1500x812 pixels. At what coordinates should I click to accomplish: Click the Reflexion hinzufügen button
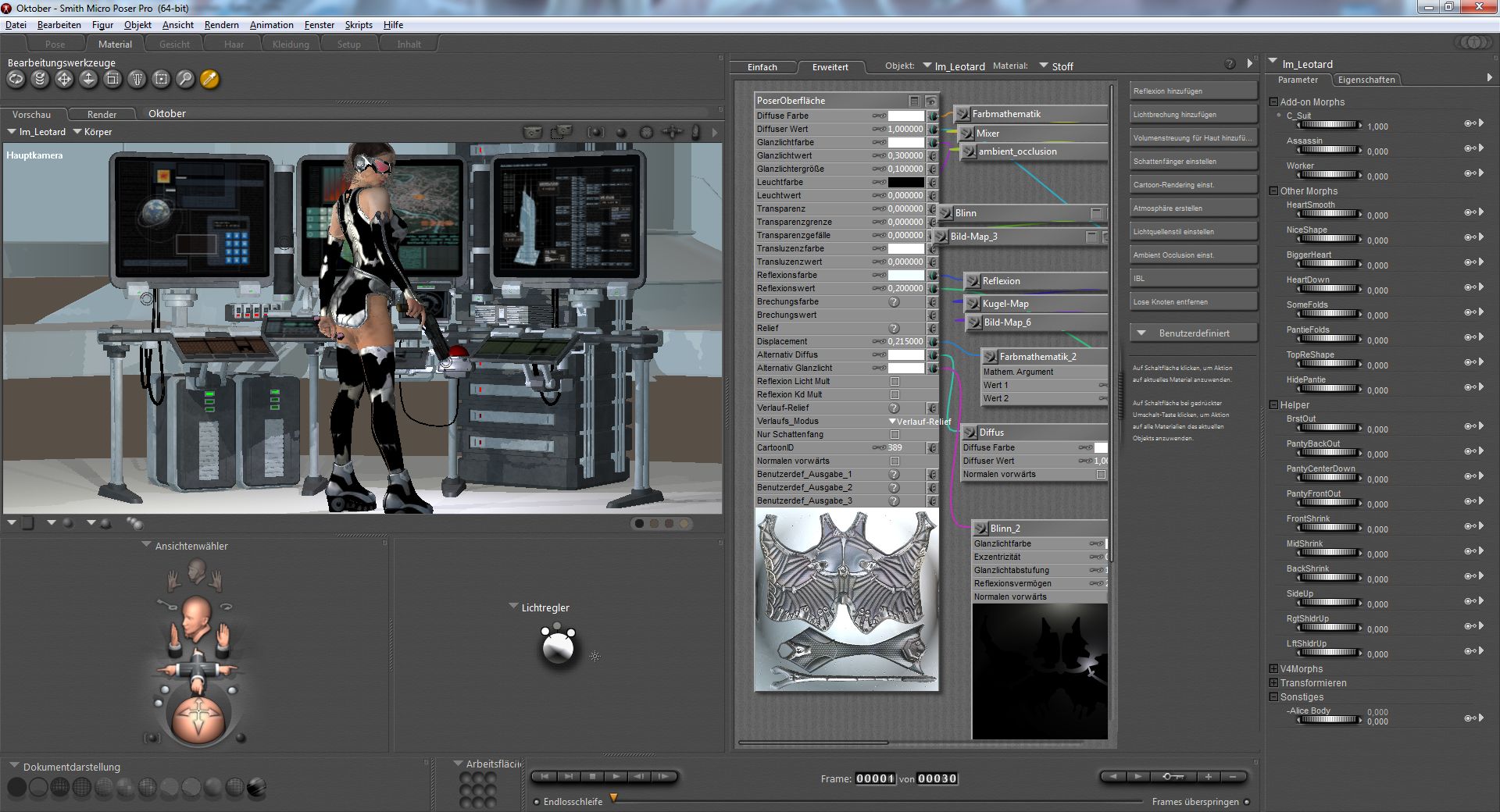coord(1192,91)
